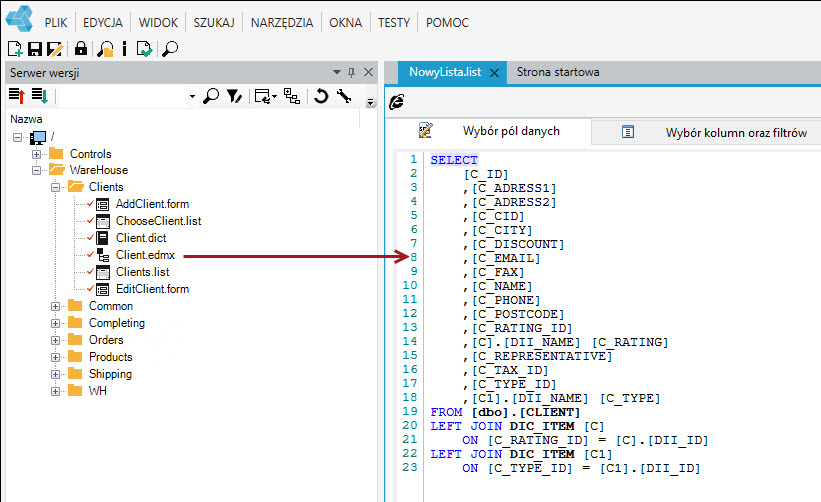Click the magnifier in Serwer wersji toolbar
Image resolution: width=821 pixels, height=502 pixels.
coord(211,96)
